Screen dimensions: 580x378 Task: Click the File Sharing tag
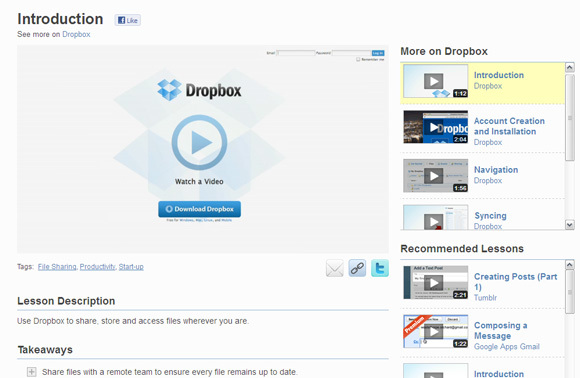click(x=57, y=267)
